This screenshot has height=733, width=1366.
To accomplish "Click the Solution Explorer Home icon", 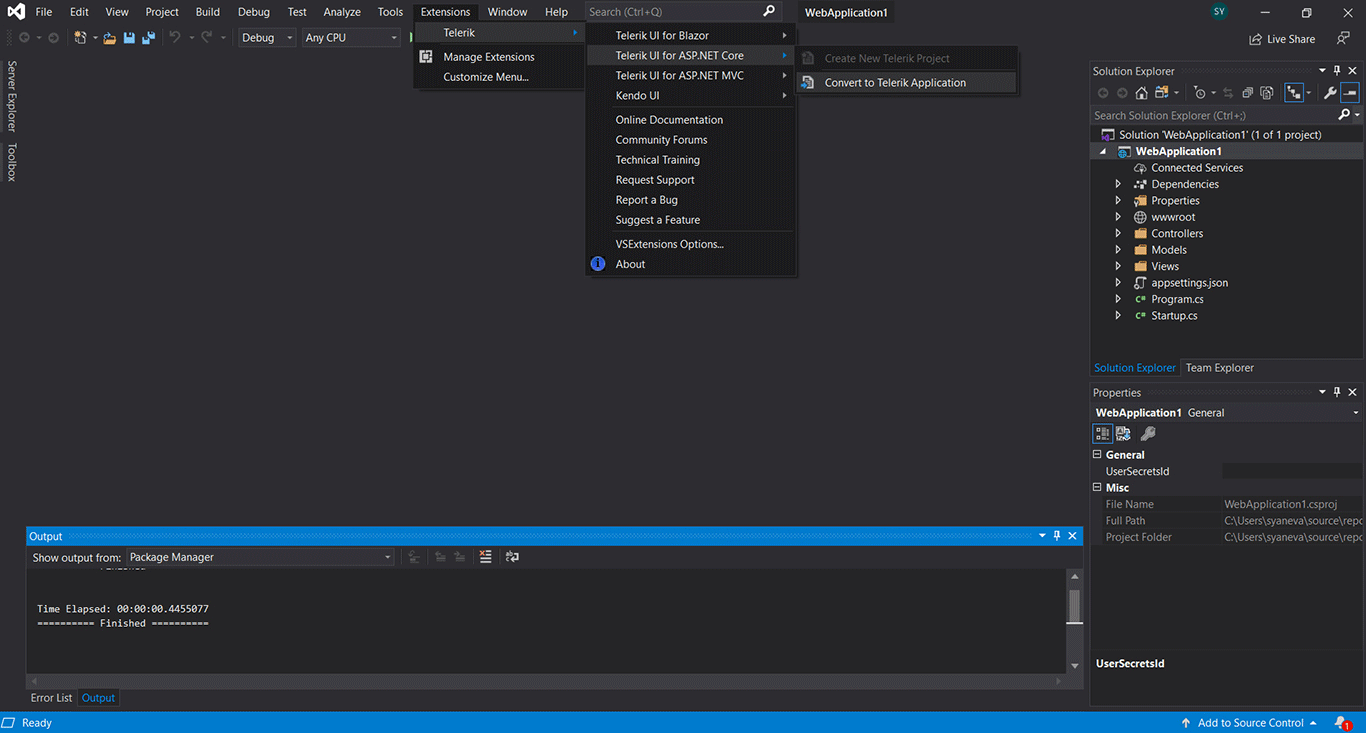I will [1141, 93].
